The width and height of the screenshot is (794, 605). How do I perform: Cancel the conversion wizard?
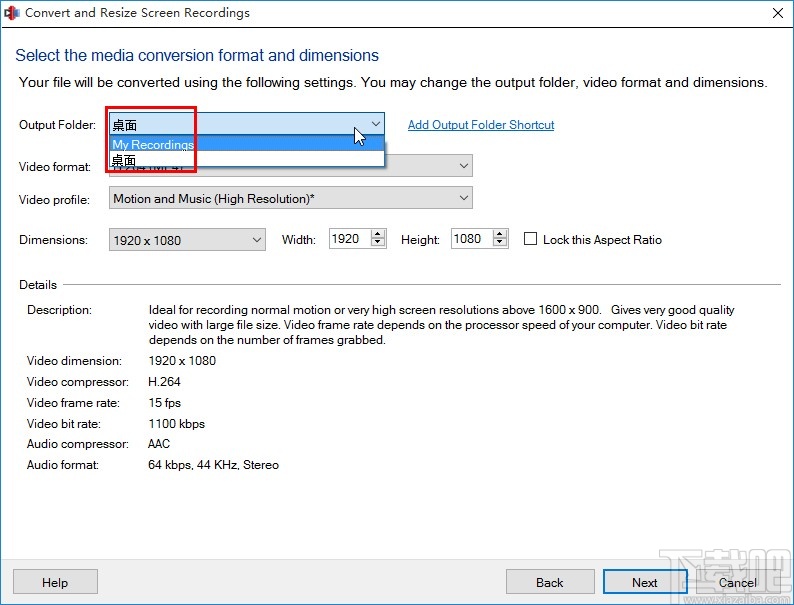(738, 582)
